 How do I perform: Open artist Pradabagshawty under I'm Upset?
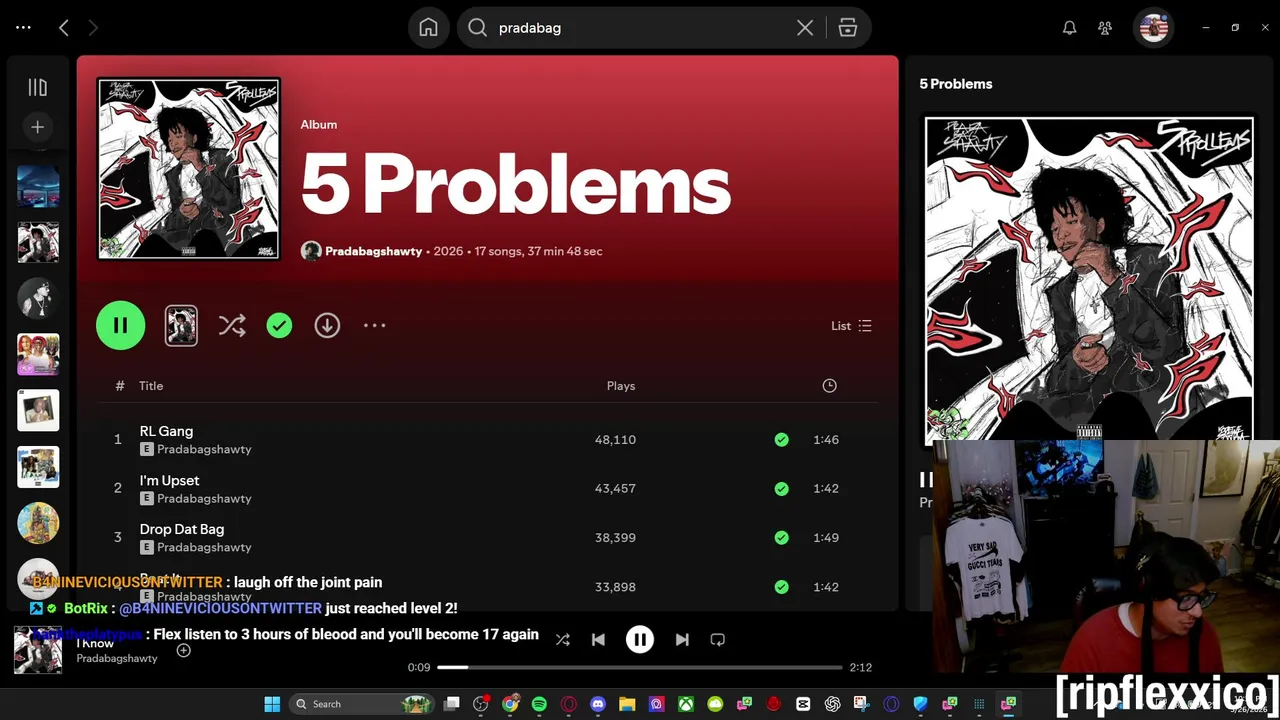(x=204, y=498)
